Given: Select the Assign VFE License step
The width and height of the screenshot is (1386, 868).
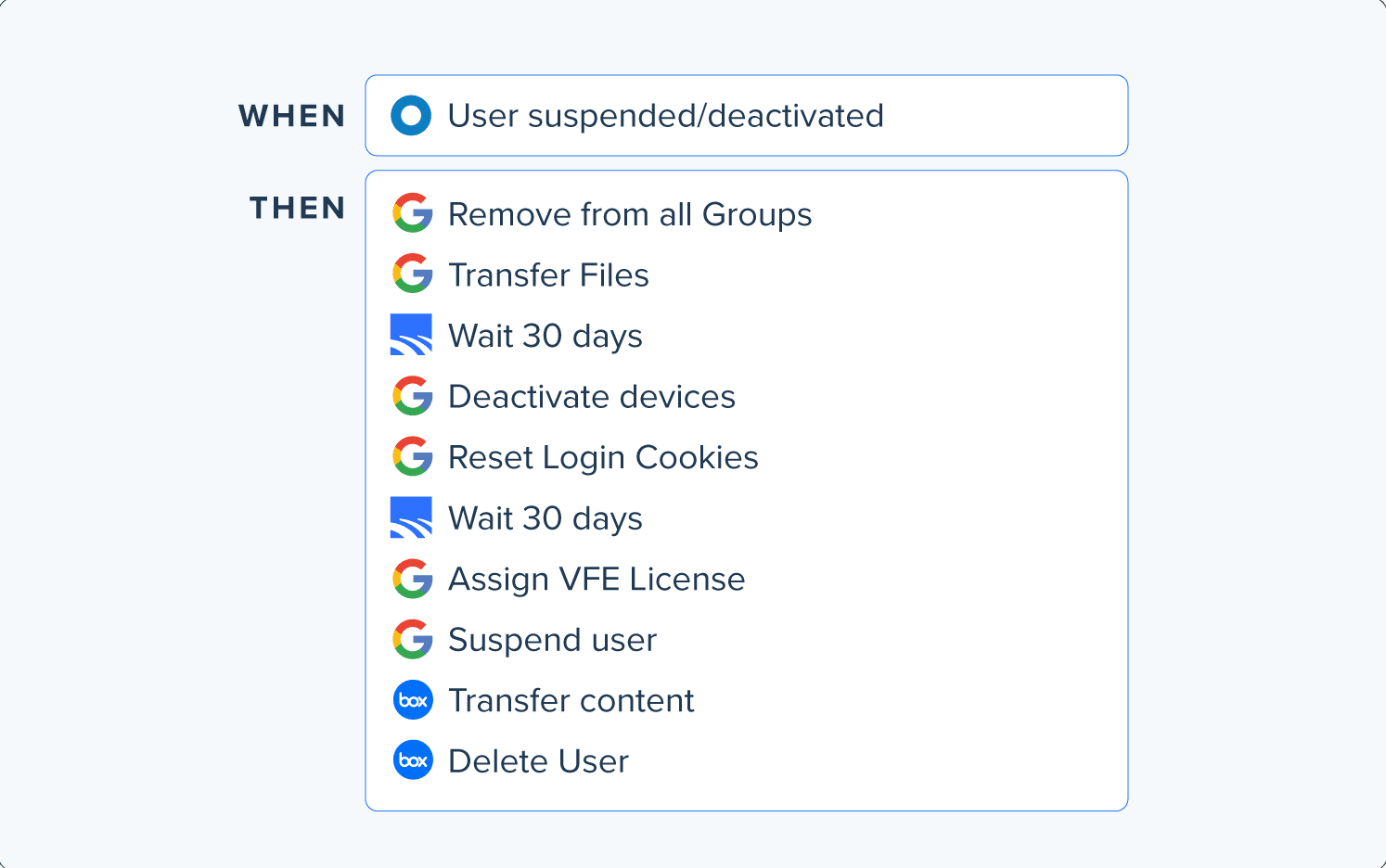Looking at the screenshot, I should point(597,580).
